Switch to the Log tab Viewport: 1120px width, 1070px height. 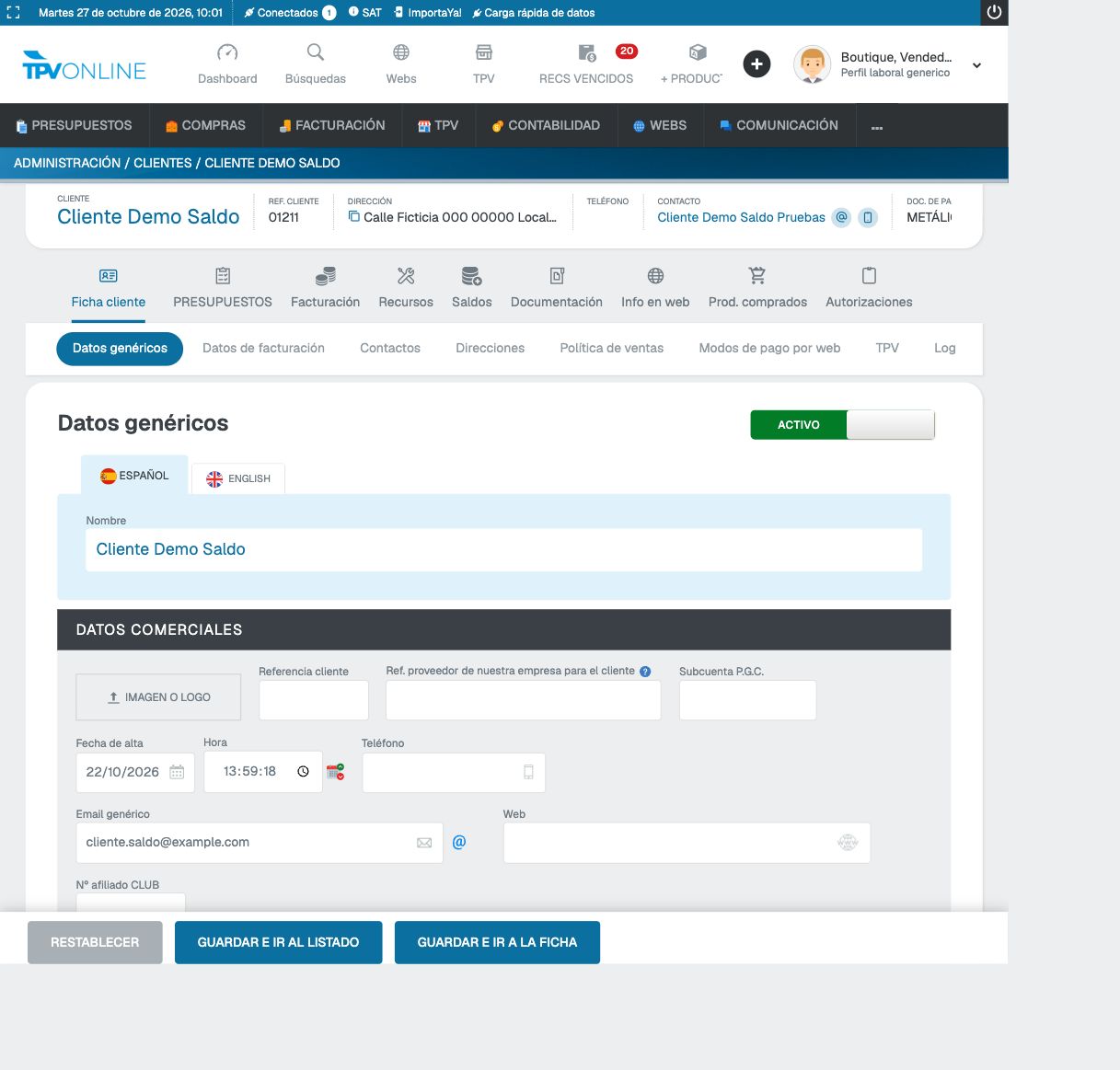click(x=945, y=348)
